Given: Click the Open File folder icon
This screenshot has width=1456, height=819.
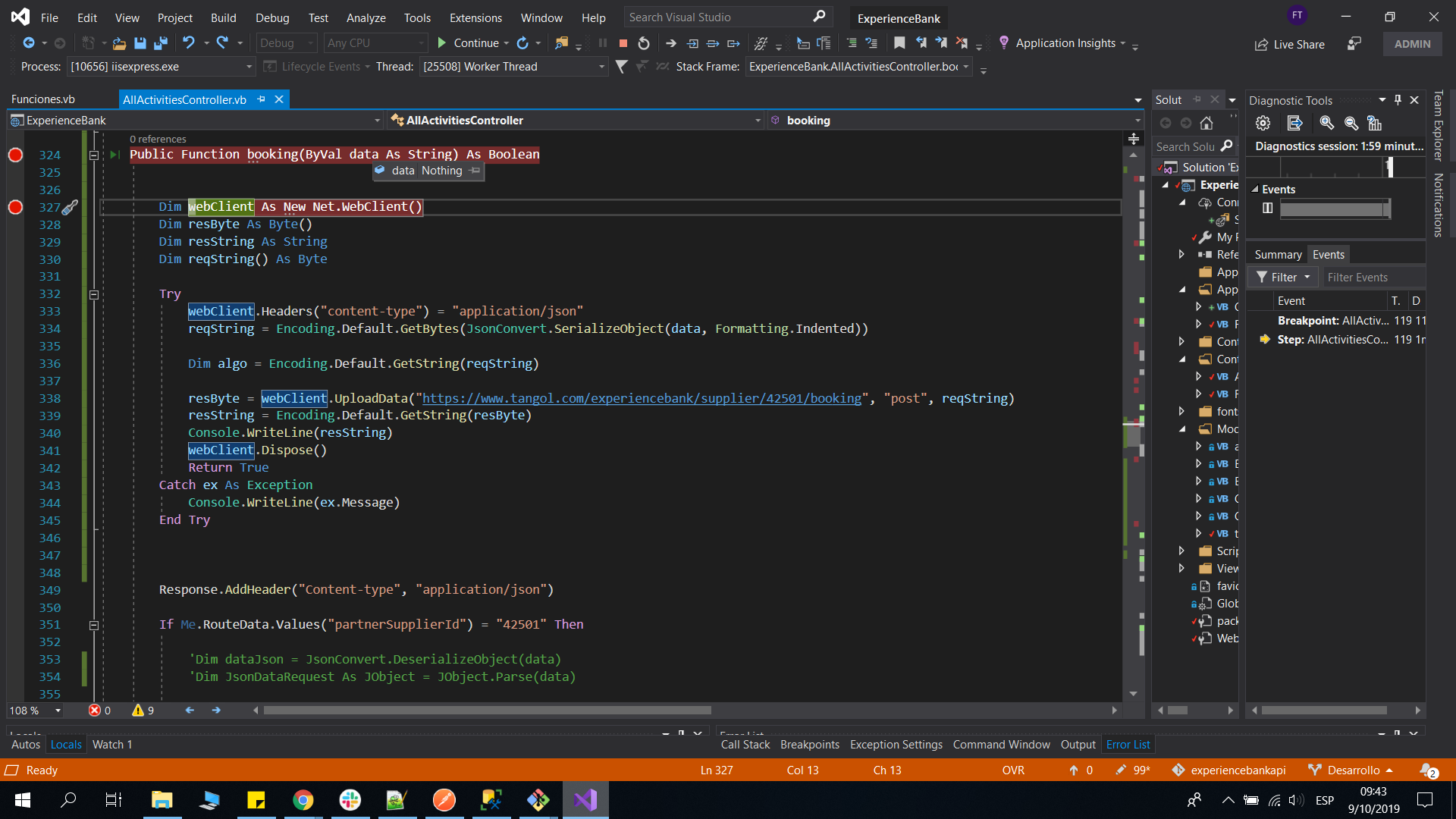Looking at the screenshot, I should [x=119, y=43].
